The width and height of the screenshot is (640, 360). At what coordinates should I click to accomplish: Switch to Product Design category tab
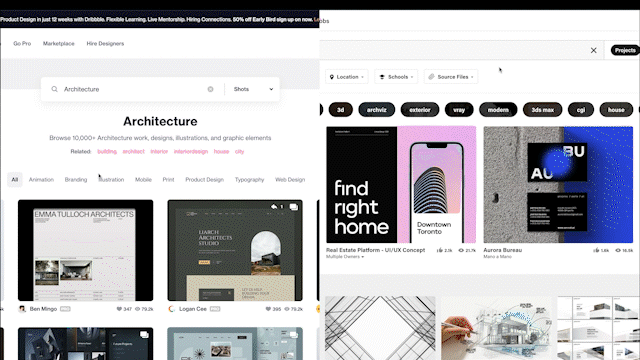[x=204, y=180]
